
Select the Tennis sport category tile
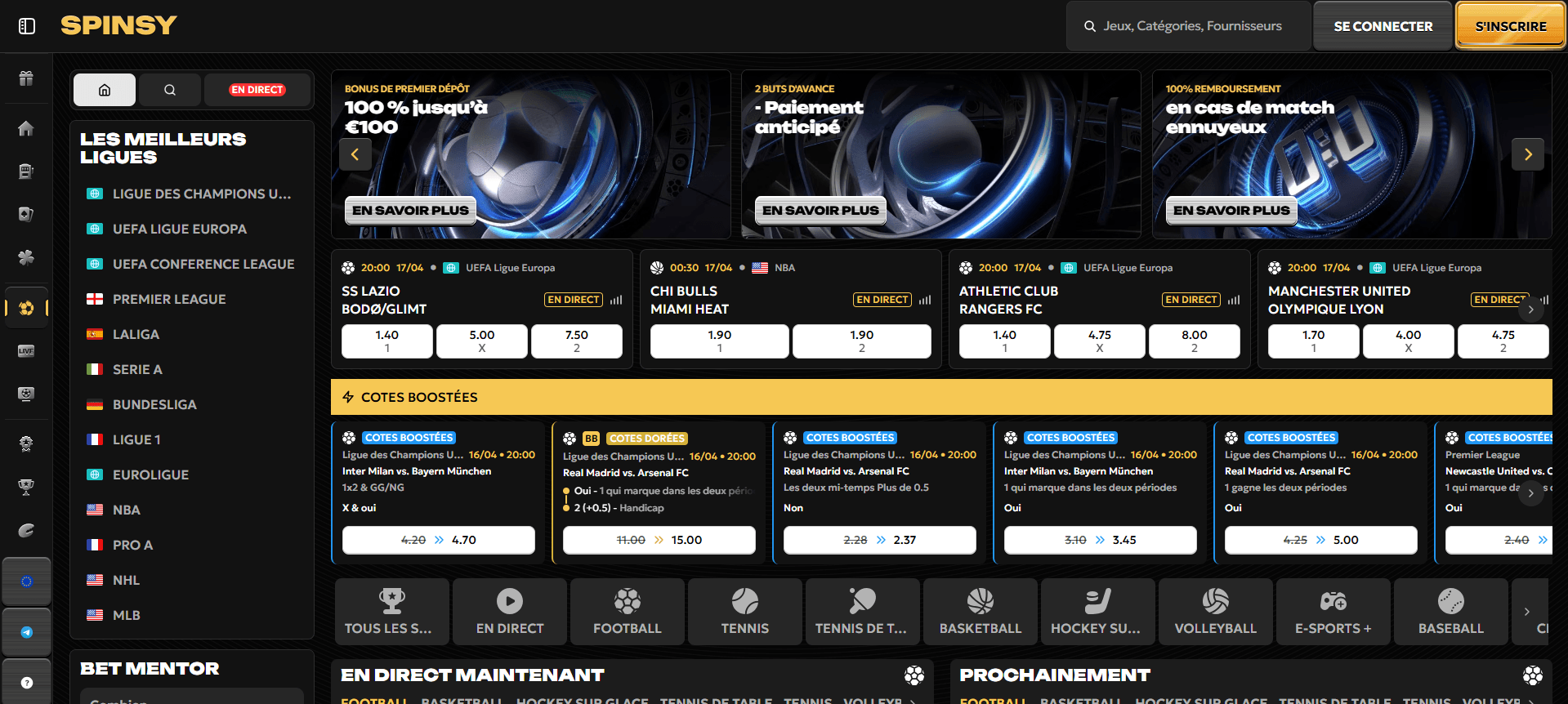(744, 612)
